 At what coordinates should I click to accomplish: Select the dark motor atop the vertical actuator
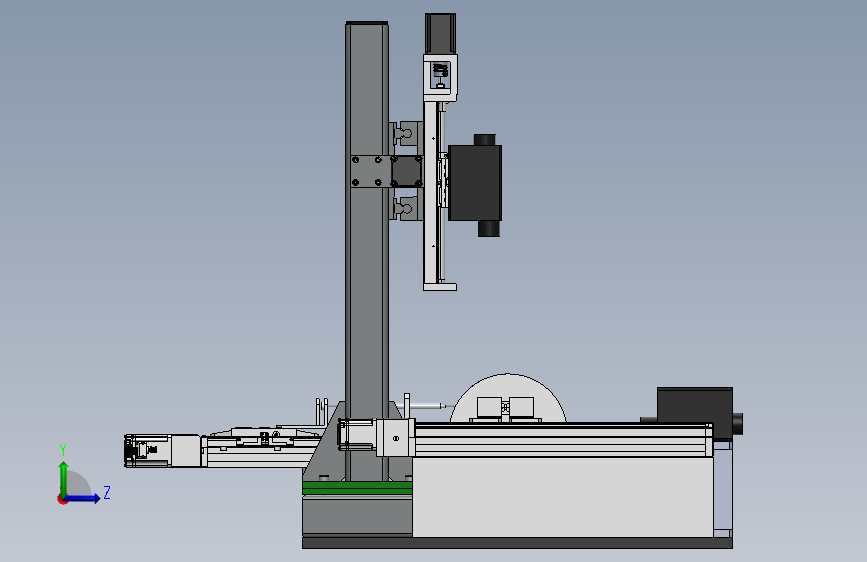440,34
